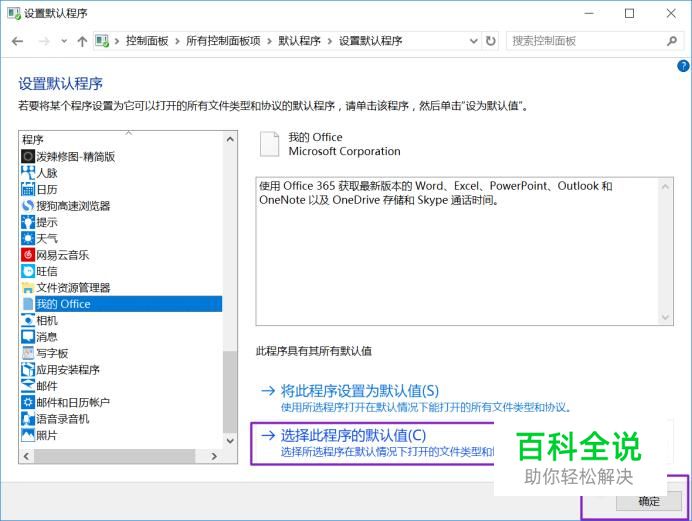Click the program list vertical scrollbar thumb
Viewport: 692px width, 521px height.
coord(230,392)
